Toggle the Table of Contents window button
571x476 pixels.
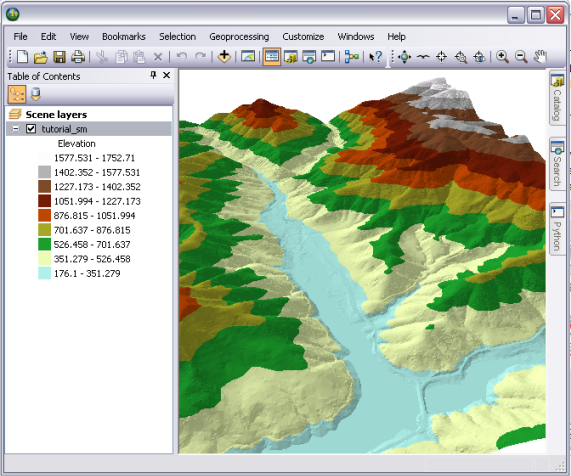coord(272,57)
